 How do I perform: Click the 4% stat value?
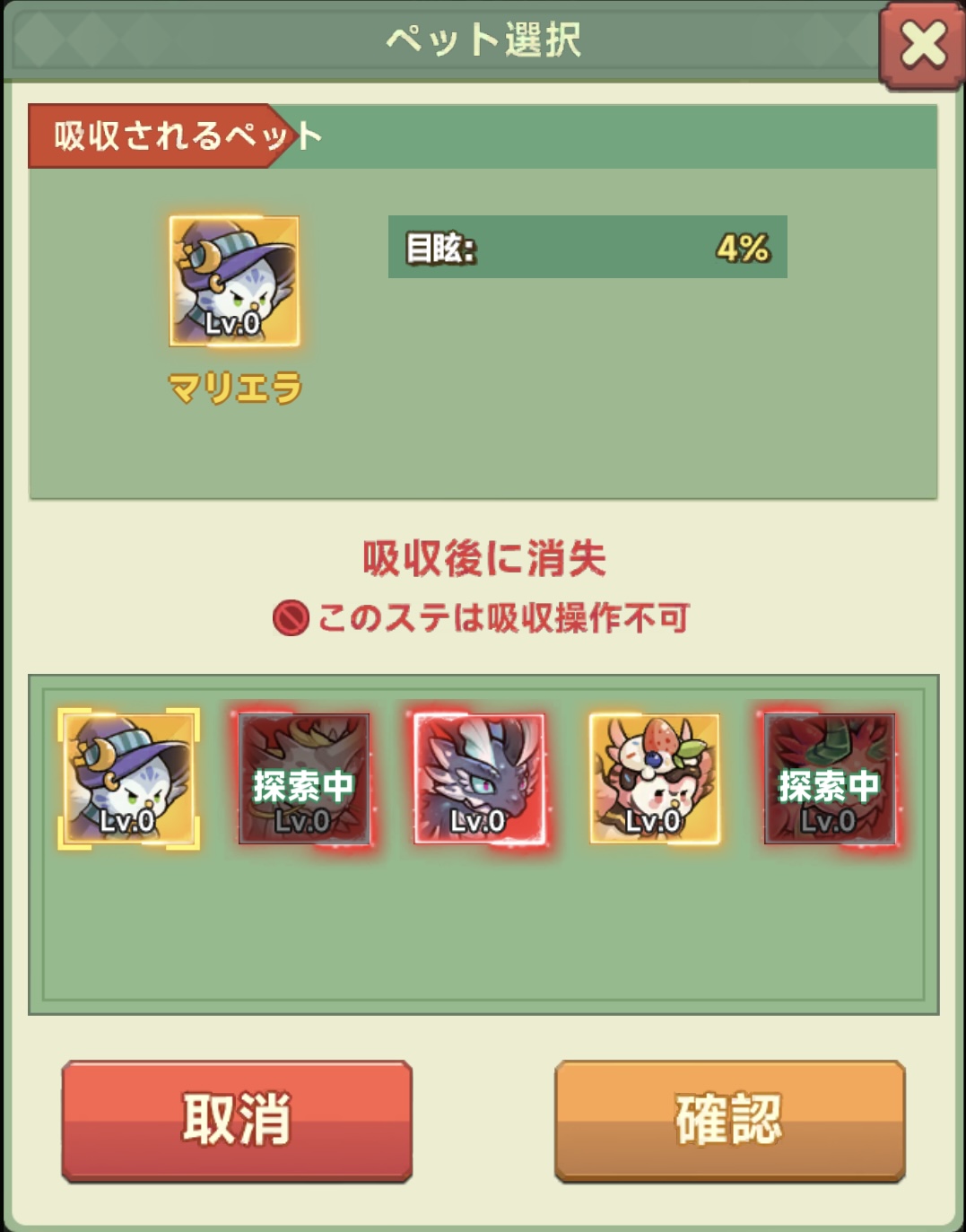[x=743, y=248]
